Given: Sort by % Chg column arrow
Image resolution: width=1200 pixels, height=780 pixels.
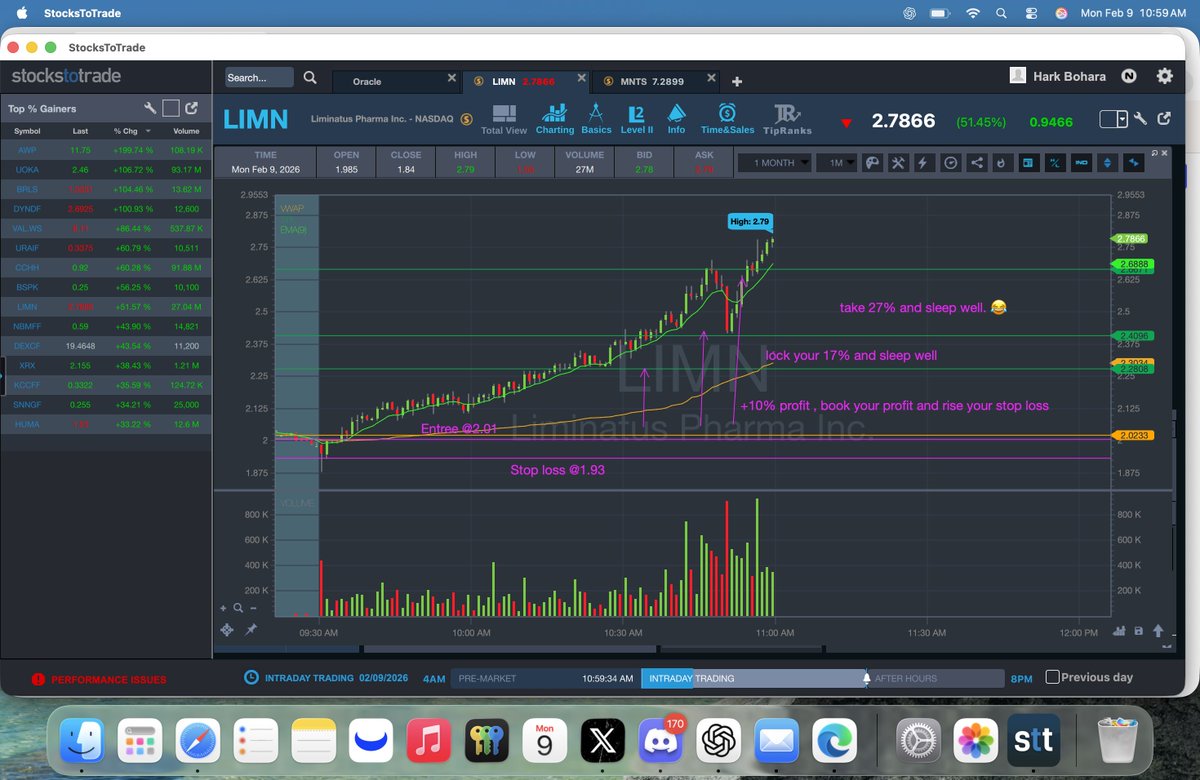Looking at the screenshot, I should pos(148,131).
